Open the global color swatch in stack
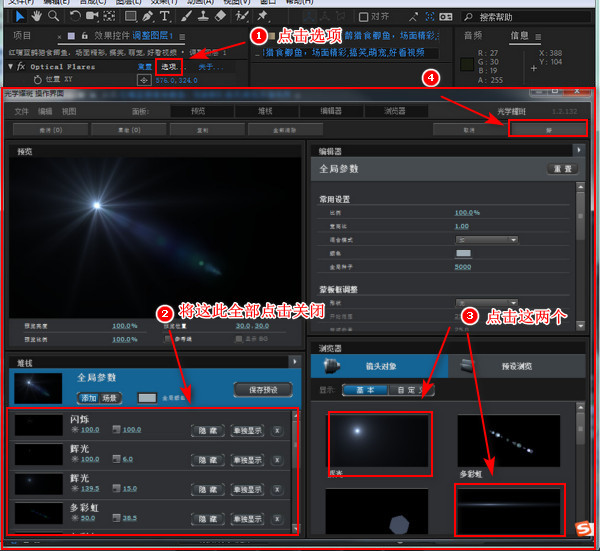The height and width of the screenshot is (551, 600). [147, 398]
